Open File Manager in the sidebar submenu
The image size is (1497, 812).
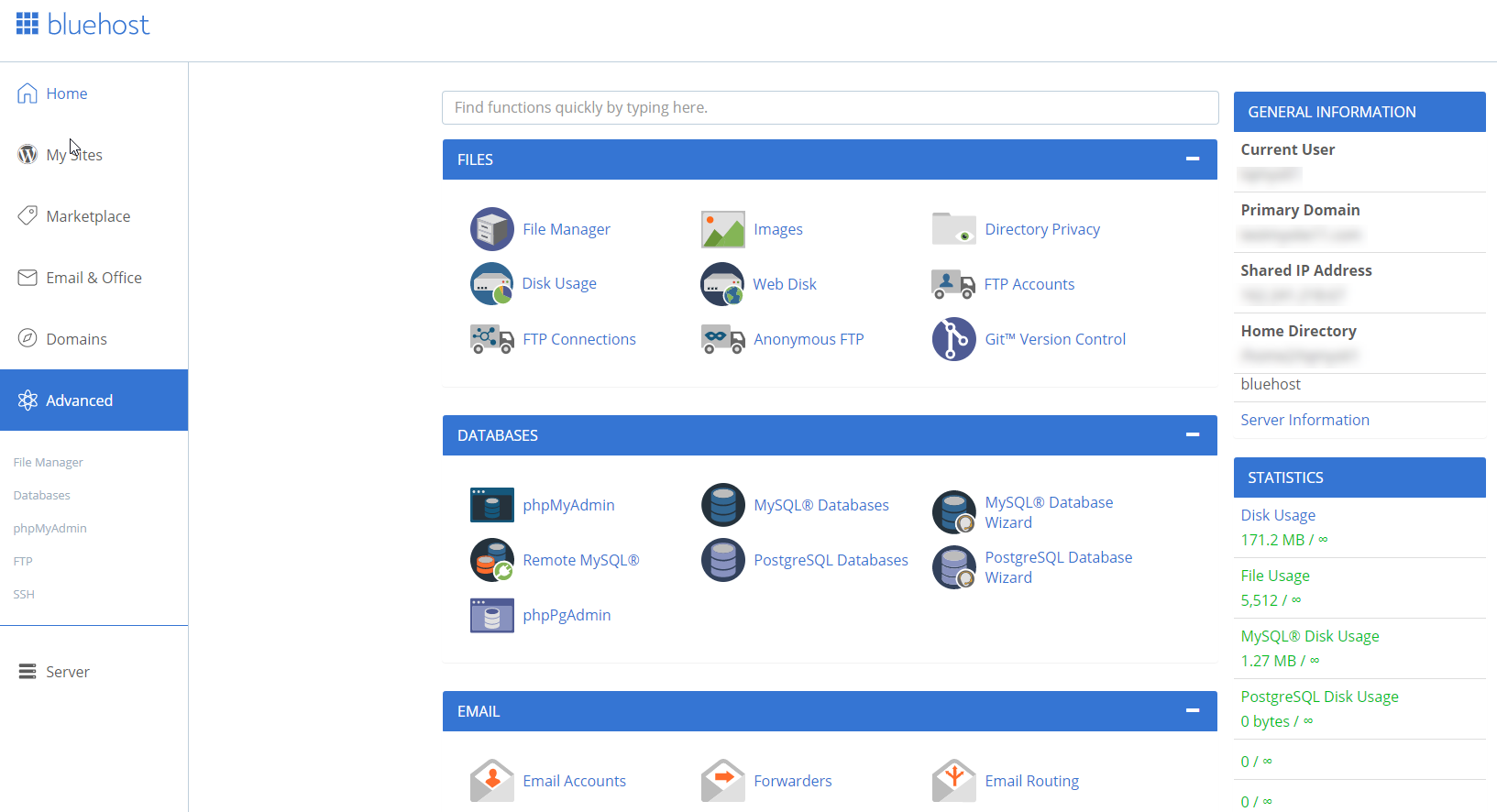48,463
